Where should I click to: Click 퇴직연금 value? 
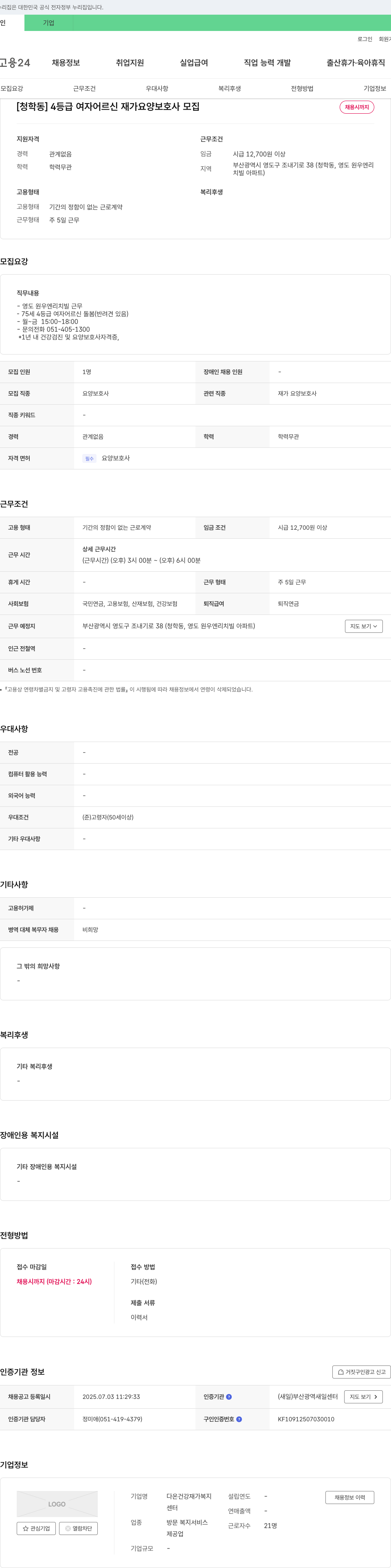click(x=288, y=604)
